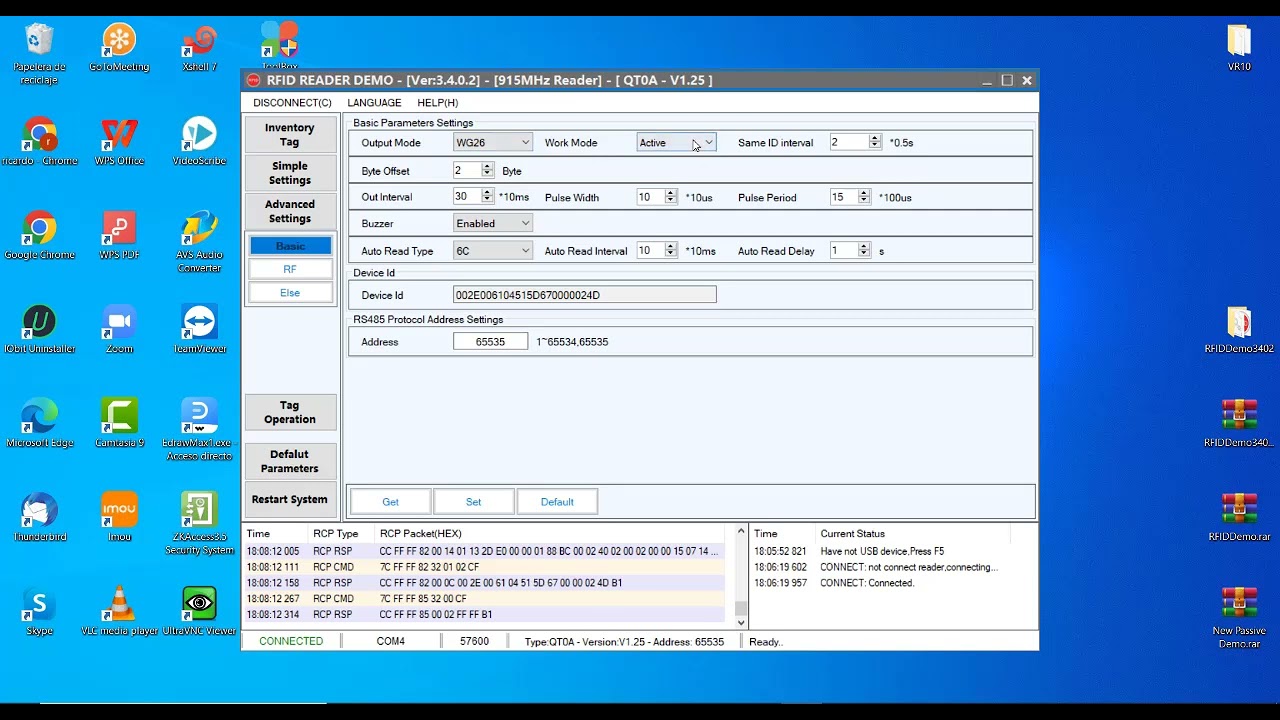This screenshot has height=720, width=1280.
Task: Open RFIDDemo3402 folder on desktop
Action: tap(1239, 329)
